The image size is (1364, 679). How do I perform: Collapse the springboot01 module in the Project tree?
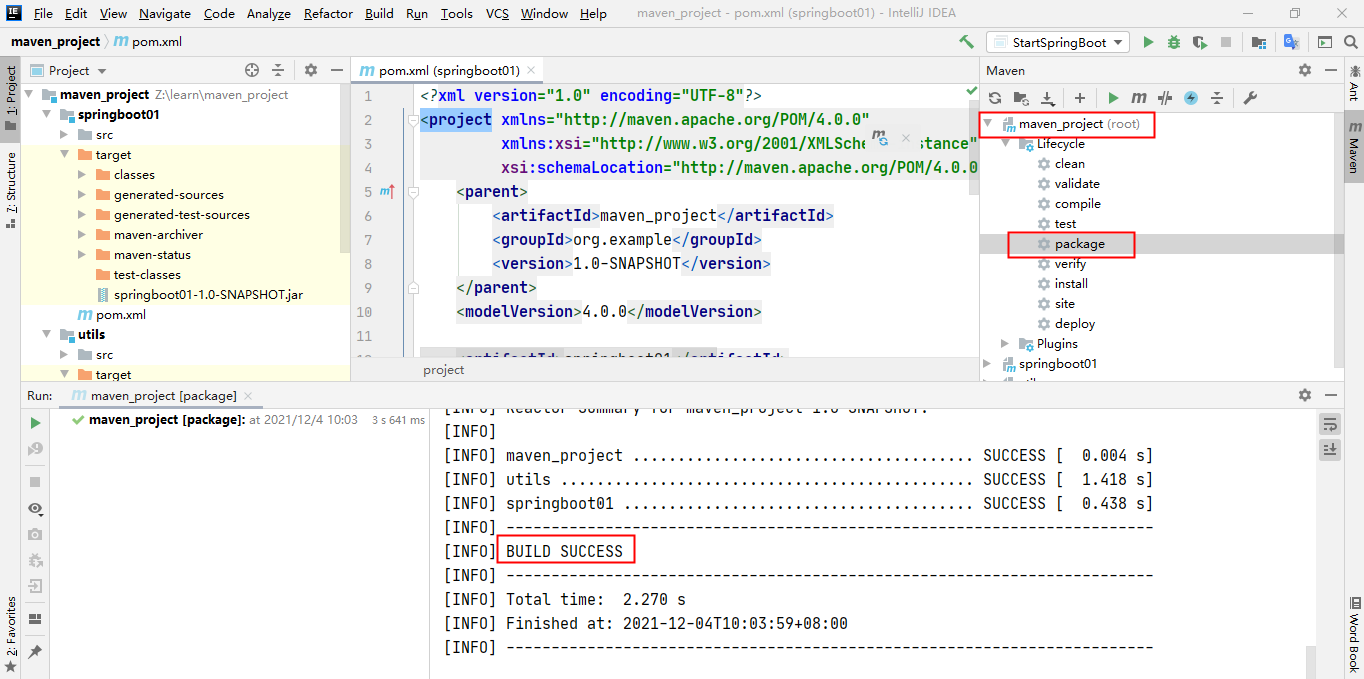coord(46,115)
